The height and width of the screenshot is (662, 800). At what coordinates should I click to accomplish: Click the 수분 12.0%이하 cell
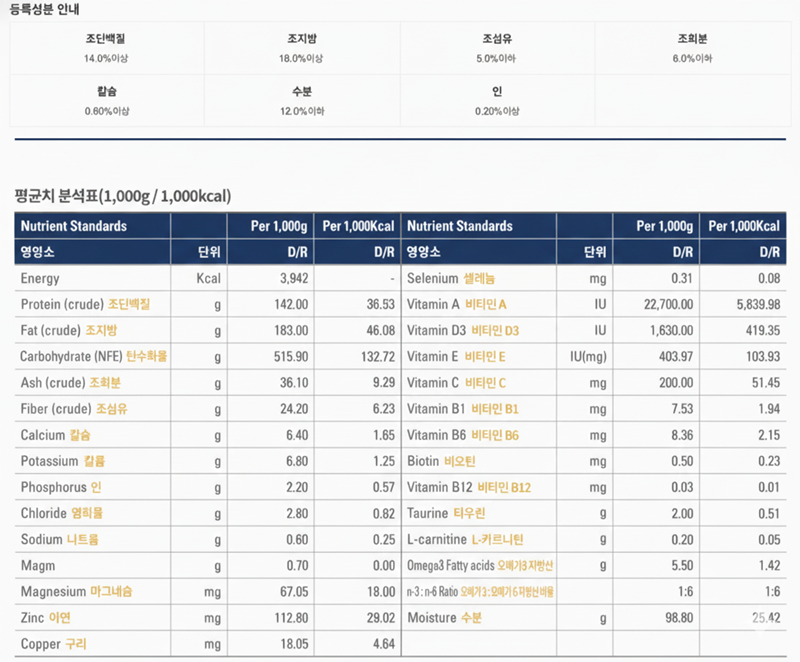tap(301, 101)
